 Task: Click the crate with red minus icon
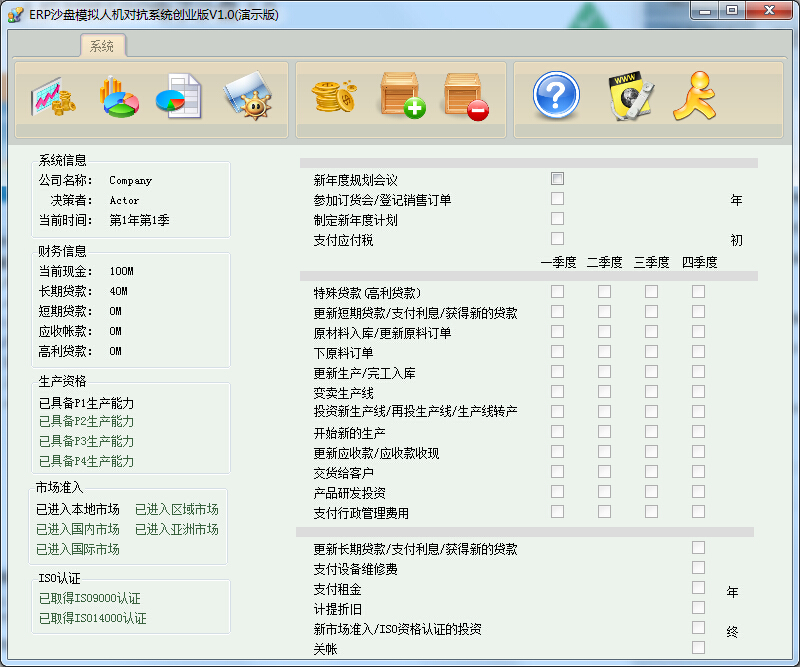point(466,97)
